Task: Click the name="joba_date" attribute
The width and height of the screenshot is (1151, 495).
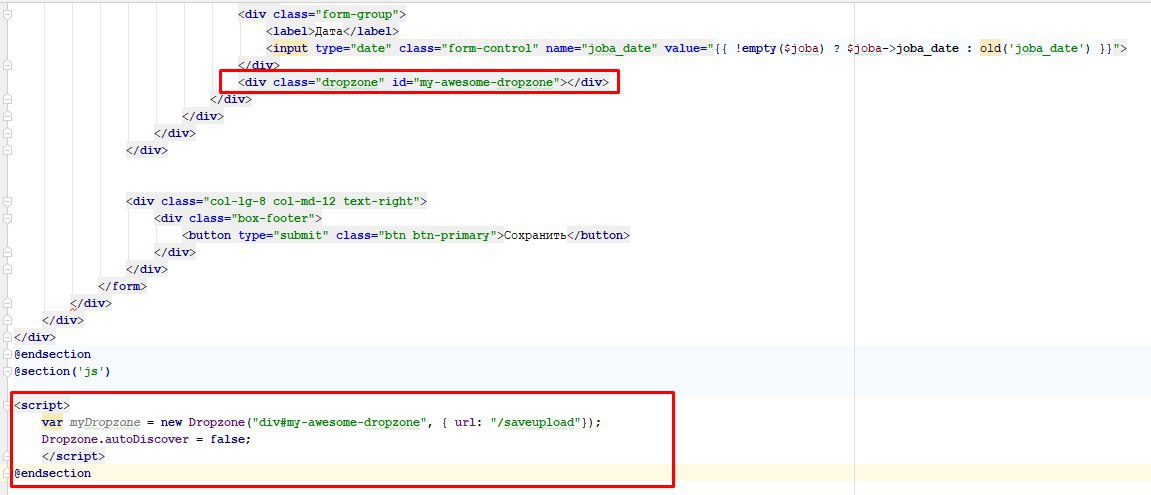Action: (x=601, y=48)
